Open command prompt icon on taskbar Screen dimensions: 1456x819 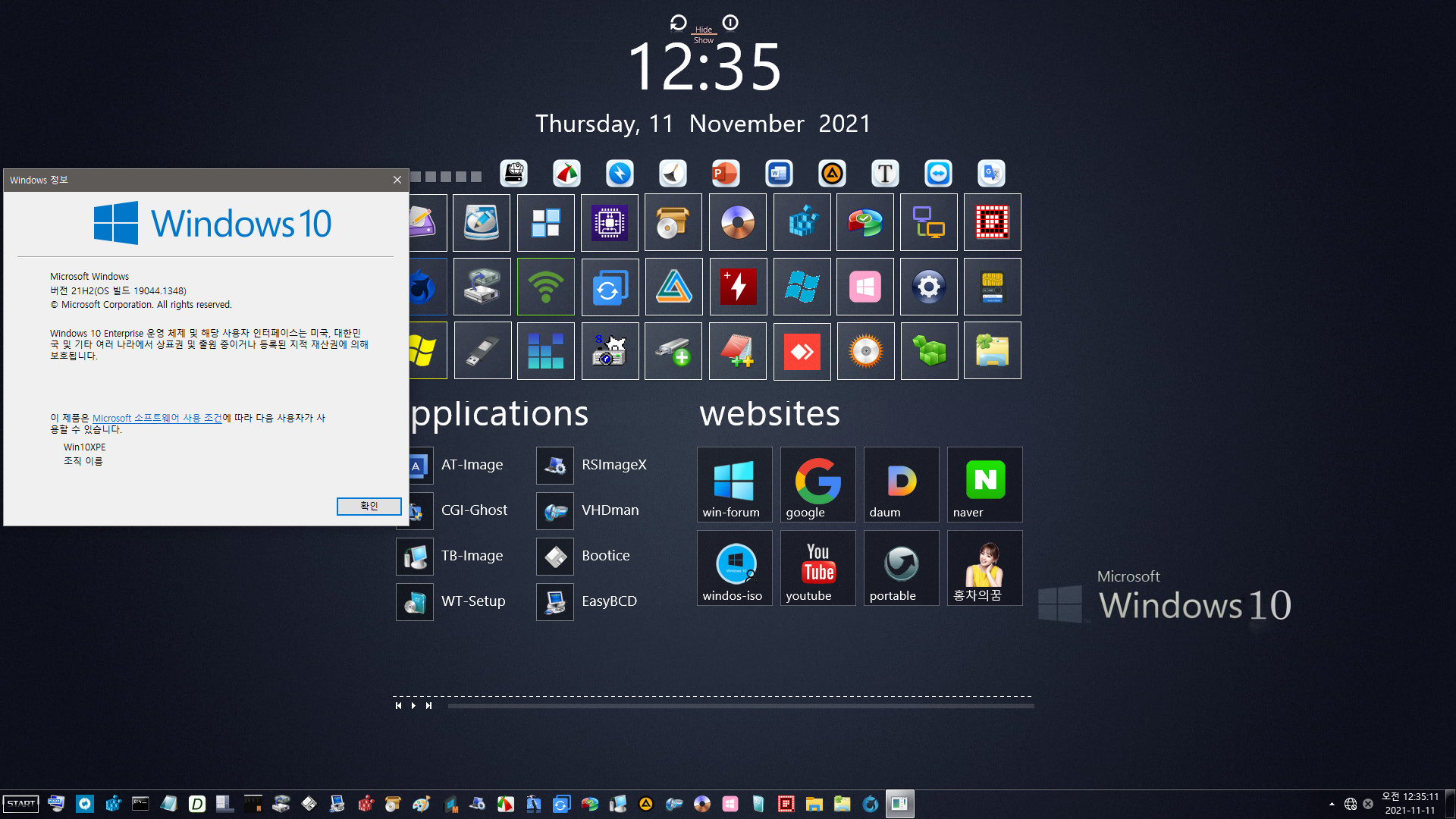(x=140, y=804)
